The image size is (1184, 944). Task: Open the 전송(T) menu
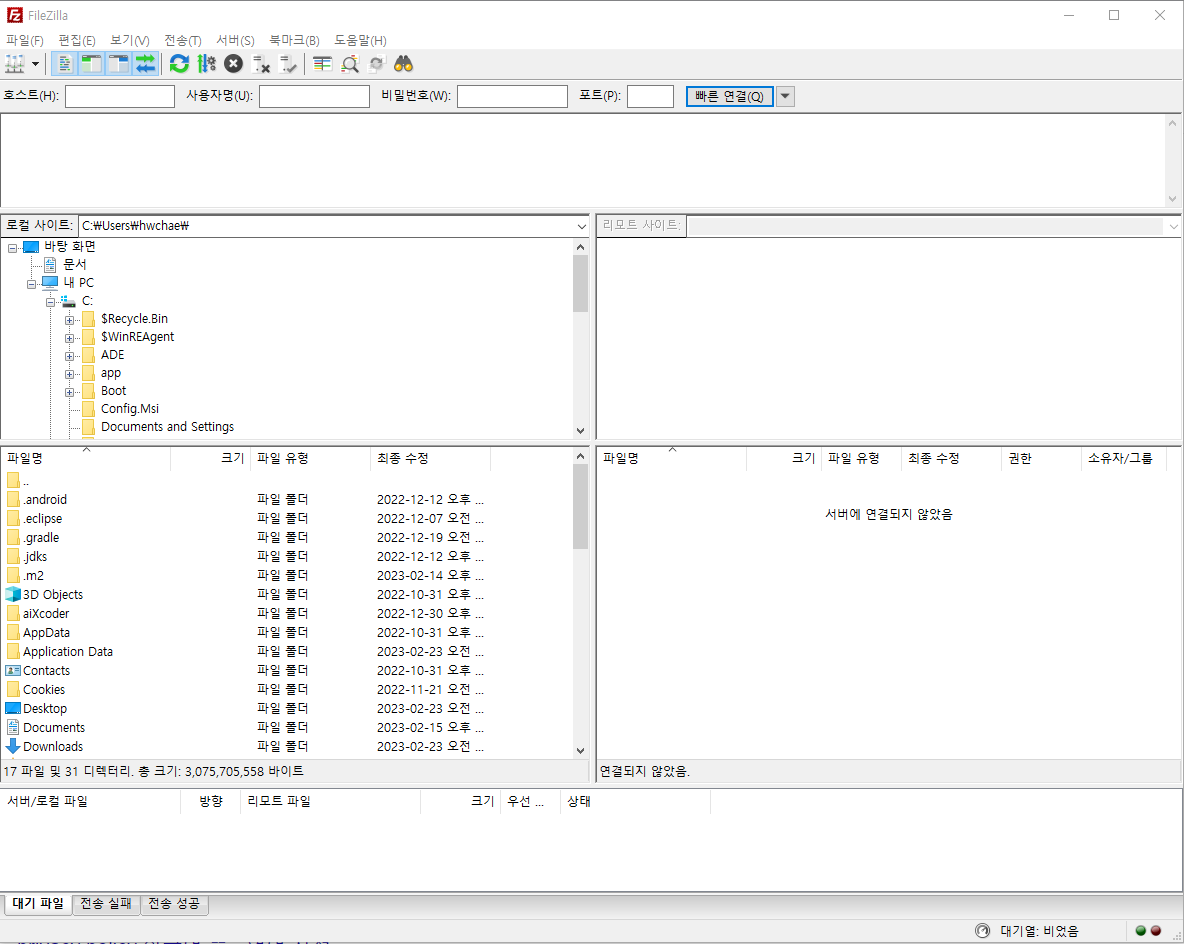[182, 40]
